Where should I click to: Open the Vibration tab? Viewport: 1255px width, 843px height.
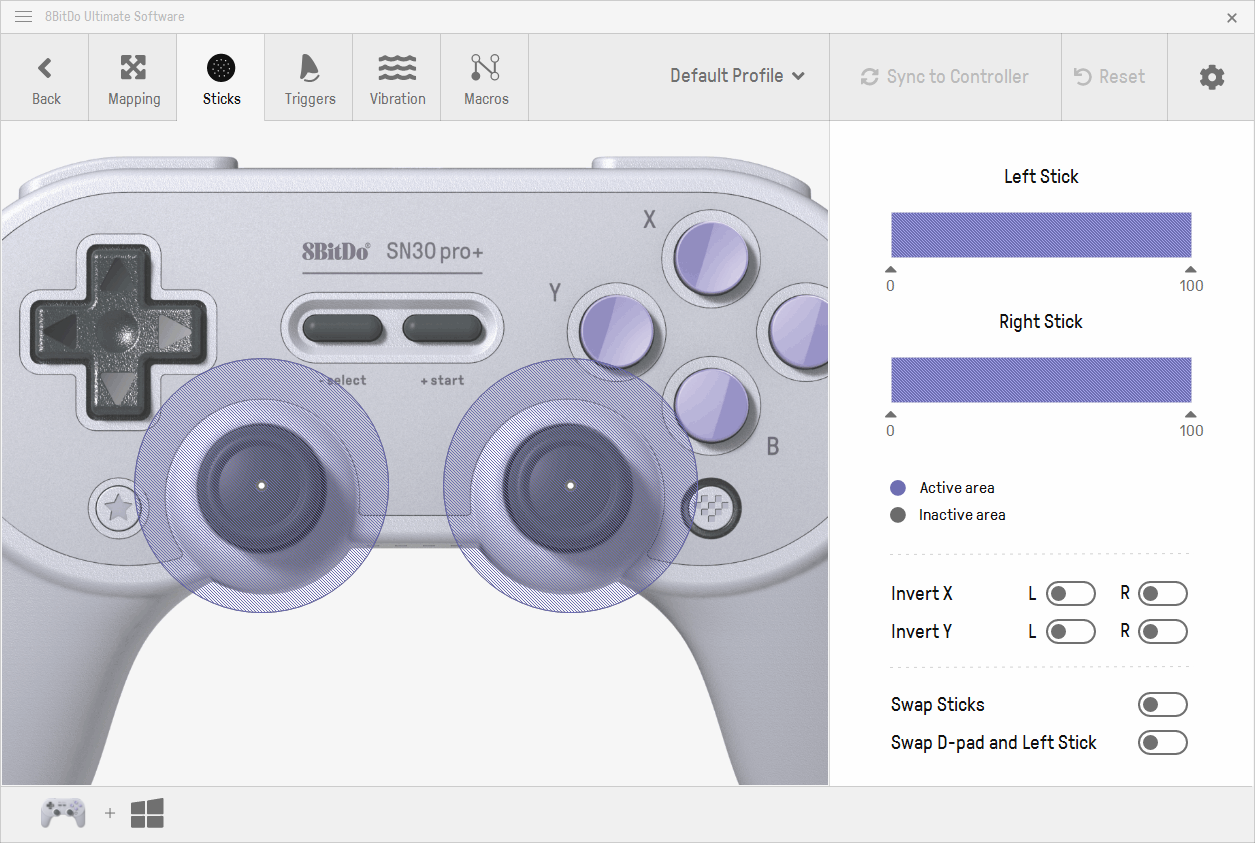397,78
